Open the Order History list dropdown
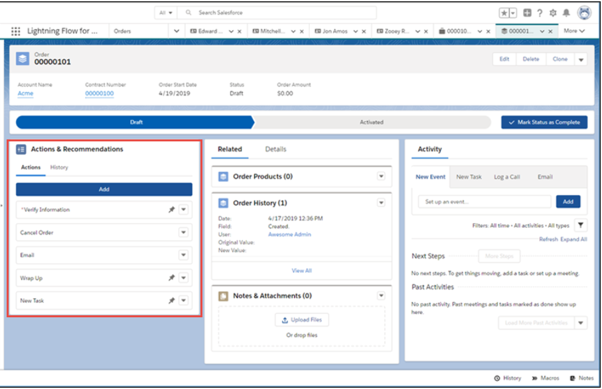The image size is (602, 389). click(x=381, y=202)
